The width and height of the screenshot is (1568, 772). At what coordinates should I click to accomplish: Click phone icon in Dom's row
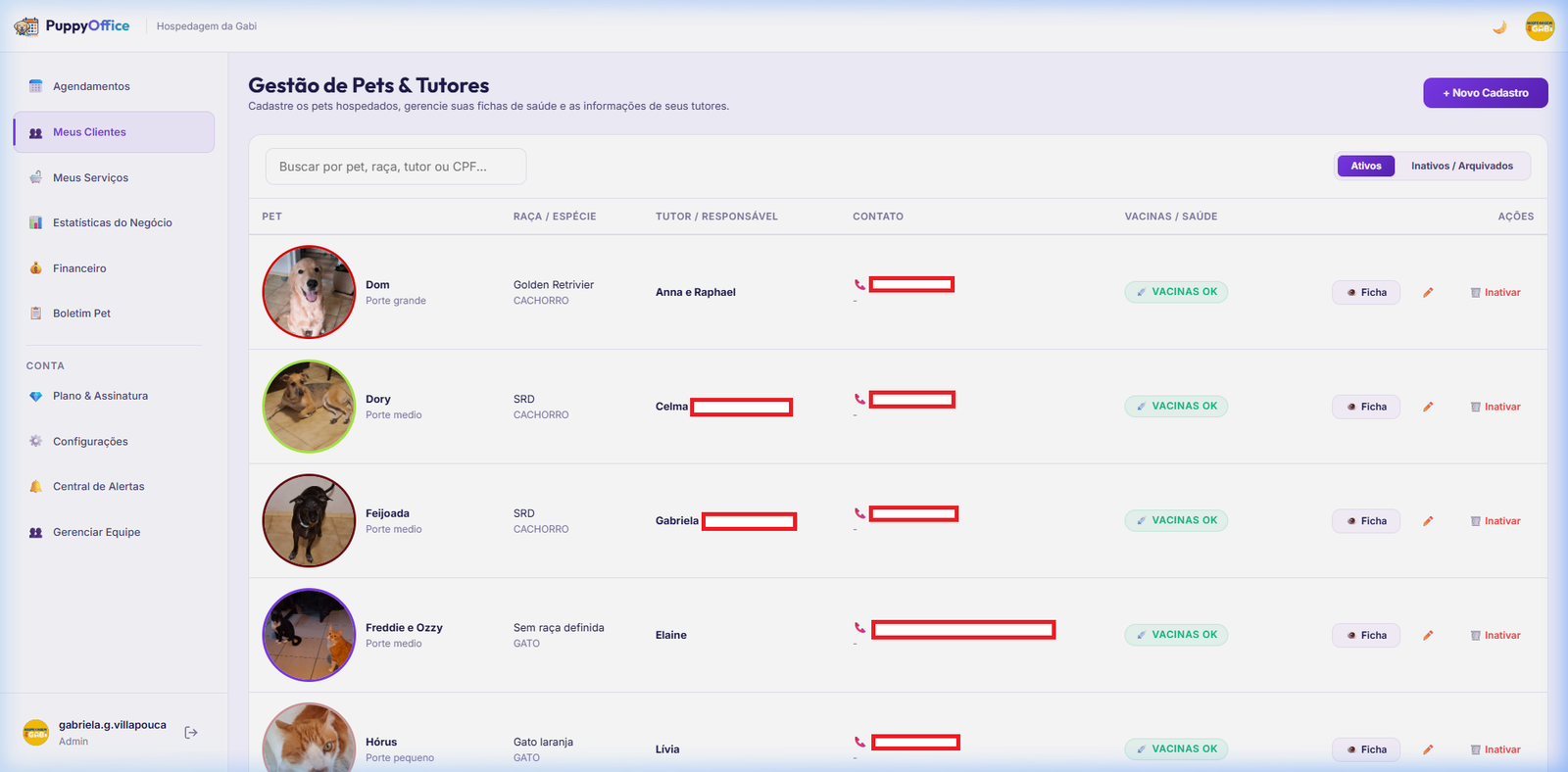[x=859, y=285]
